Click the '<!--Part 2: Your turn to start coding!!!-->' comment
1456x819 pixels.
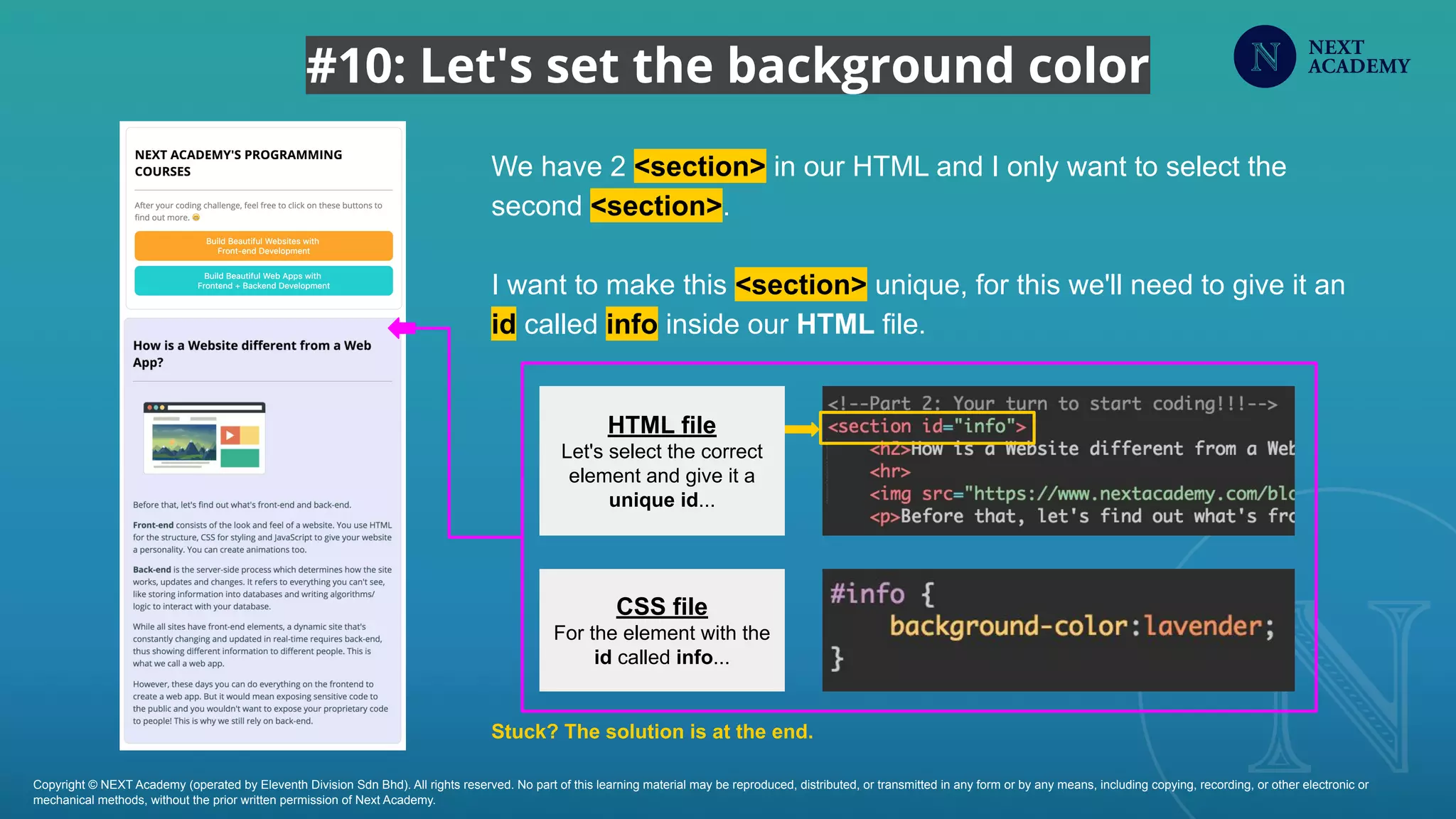pos(1052,404)
